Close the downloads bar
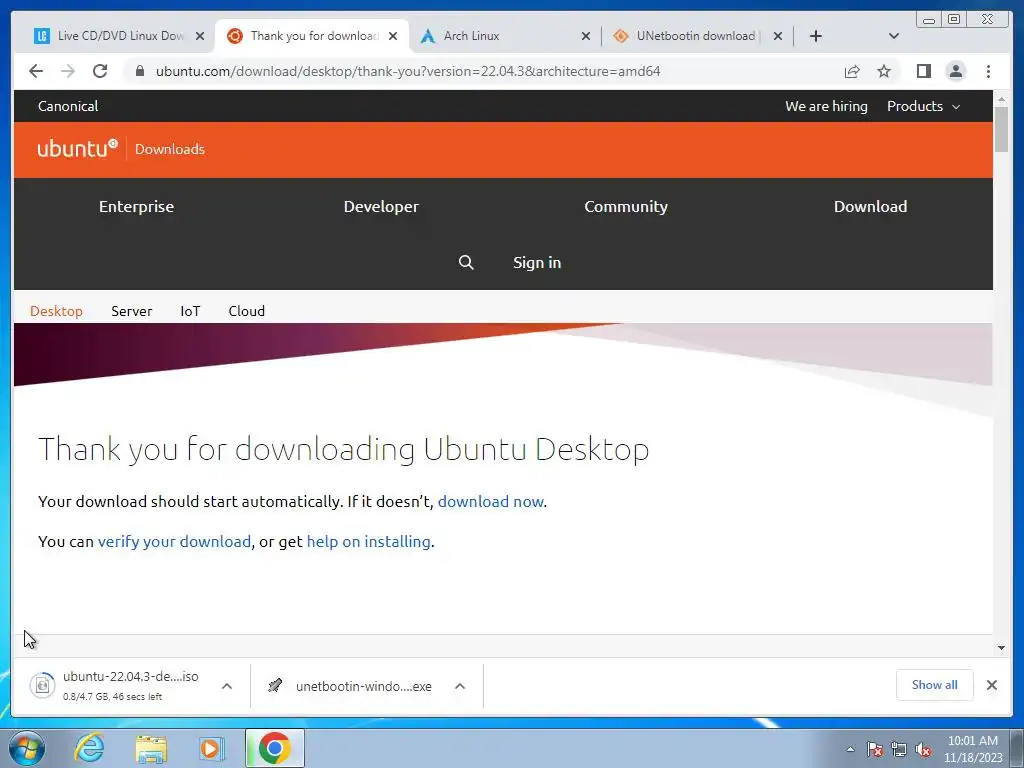This screenshot has height=768, width=1024. point(991,684)
